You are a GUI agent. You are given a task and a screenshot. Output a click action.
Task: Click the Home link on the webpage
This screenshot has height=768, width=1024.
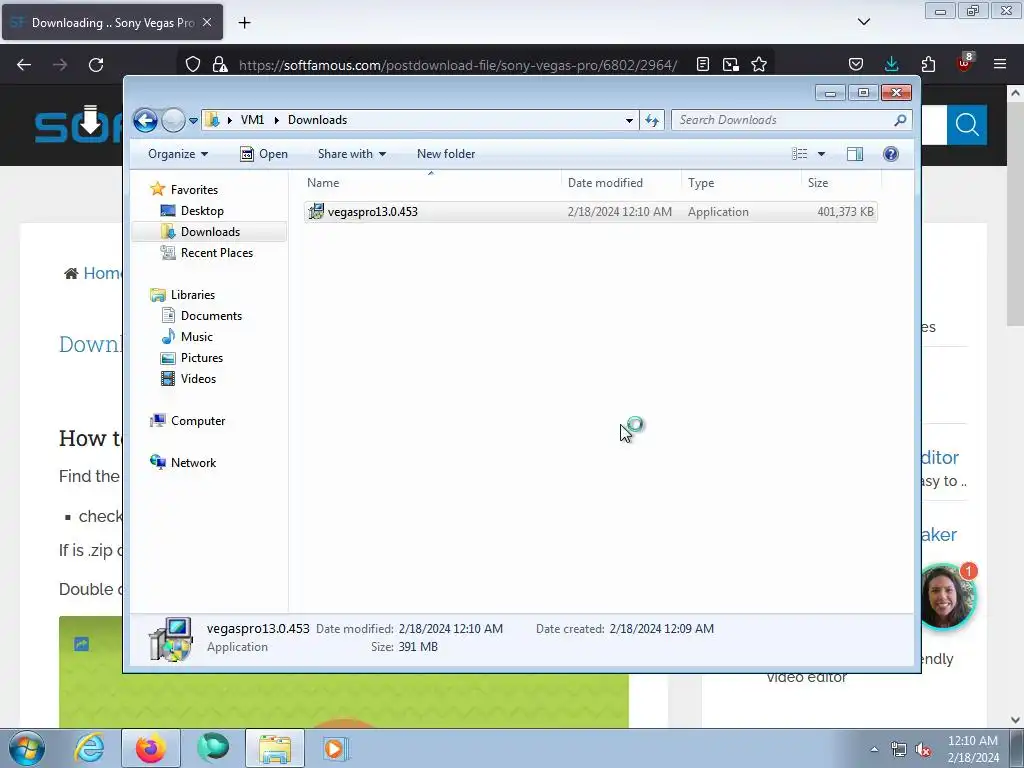coord(101,273)
